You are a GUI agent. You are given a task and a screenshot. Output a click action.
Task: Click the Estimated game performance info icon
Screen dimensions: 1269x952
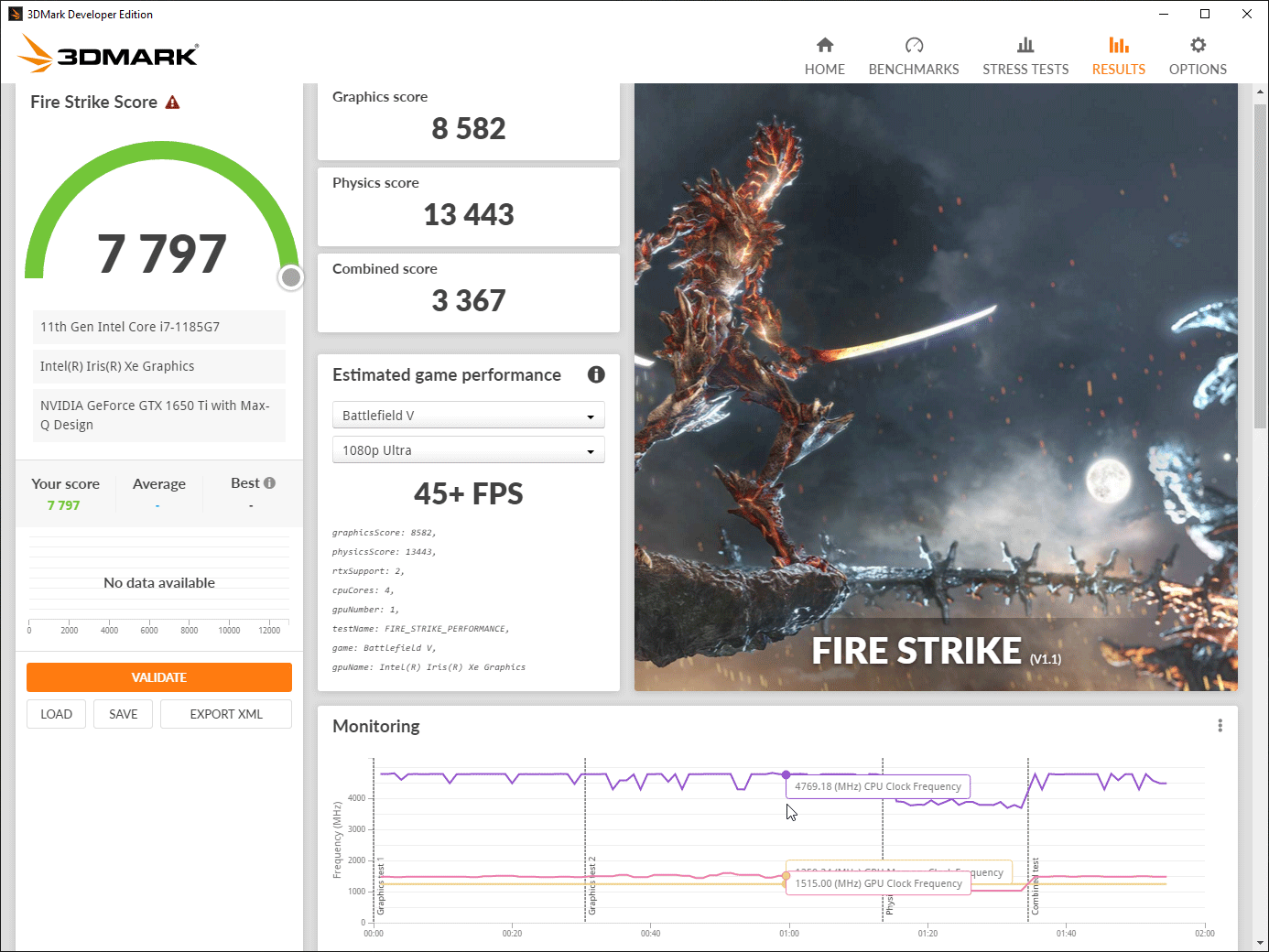coord(596,374)
